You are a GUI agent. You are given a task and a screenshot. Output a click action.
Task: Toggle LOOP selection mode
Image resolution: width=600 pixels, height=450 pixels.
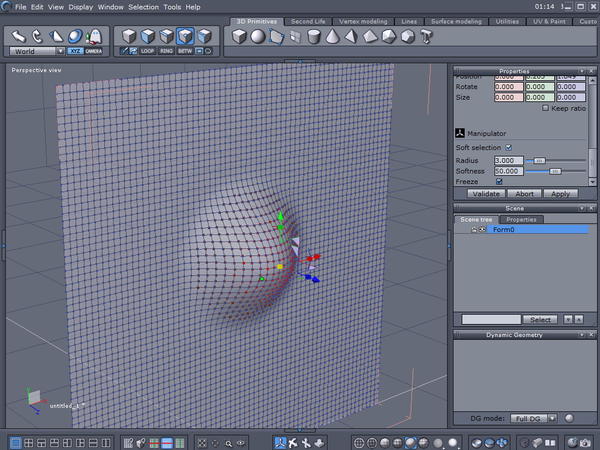147,51
